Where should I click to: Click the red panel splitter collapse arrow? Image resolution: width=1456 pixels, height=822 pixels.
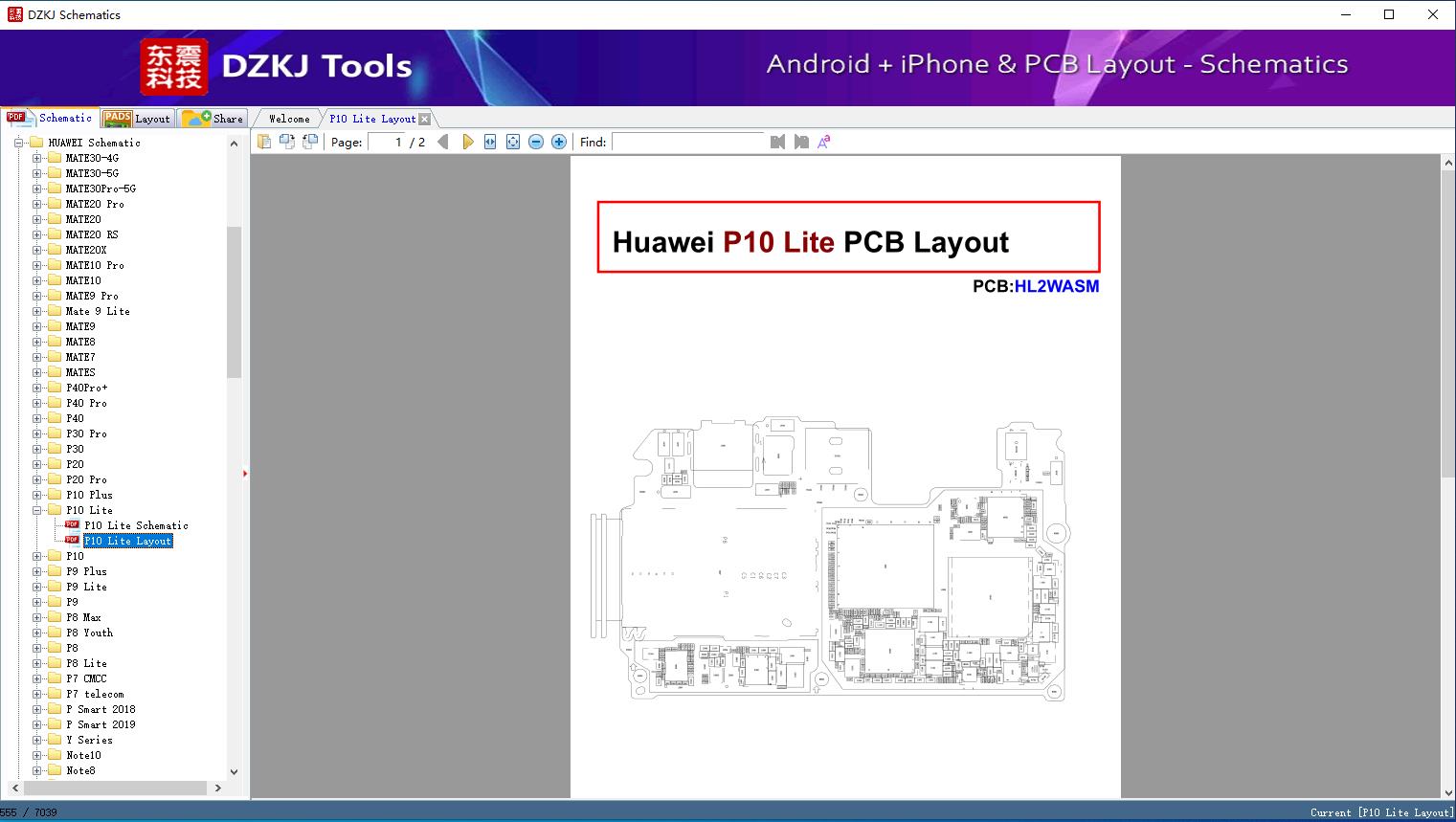coord(245,474)
